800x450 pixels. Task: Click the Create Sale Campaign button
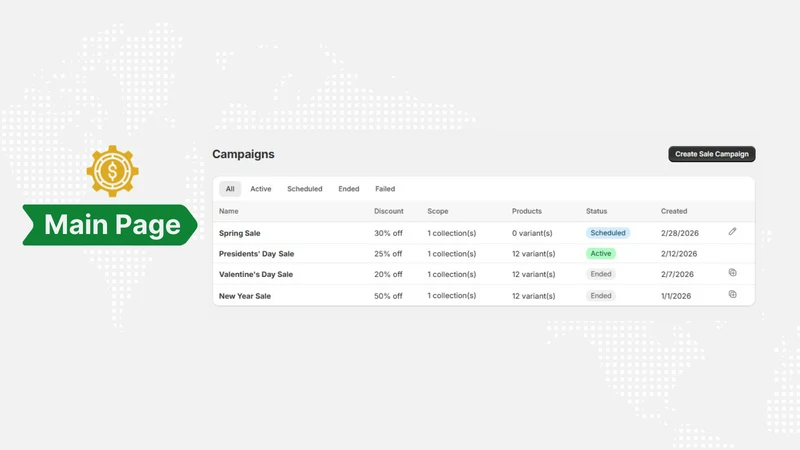click(x=712, y=154)
